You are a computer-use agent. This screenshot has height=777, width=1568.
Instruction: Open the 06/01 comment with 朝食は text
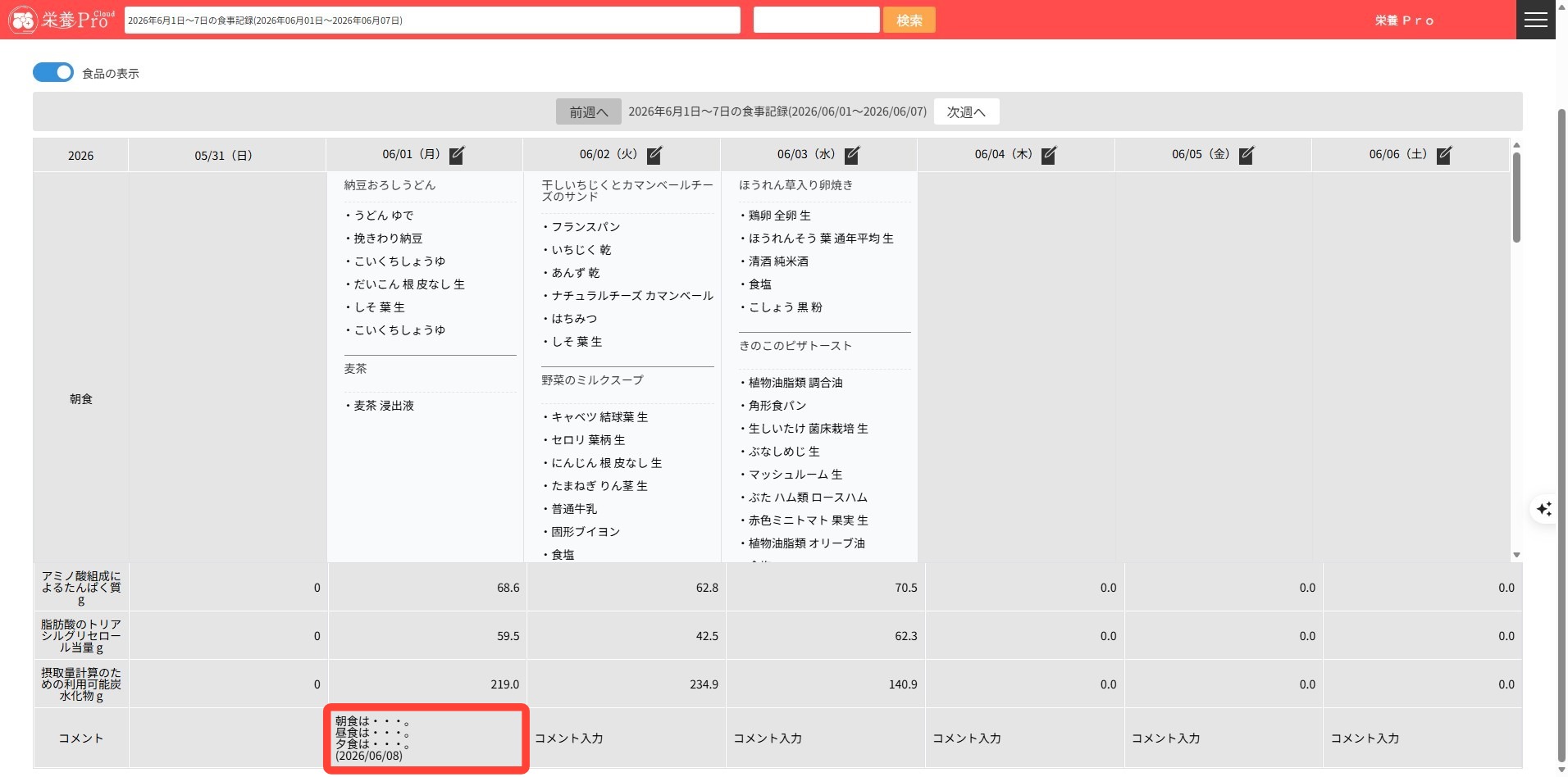(426, 738)
